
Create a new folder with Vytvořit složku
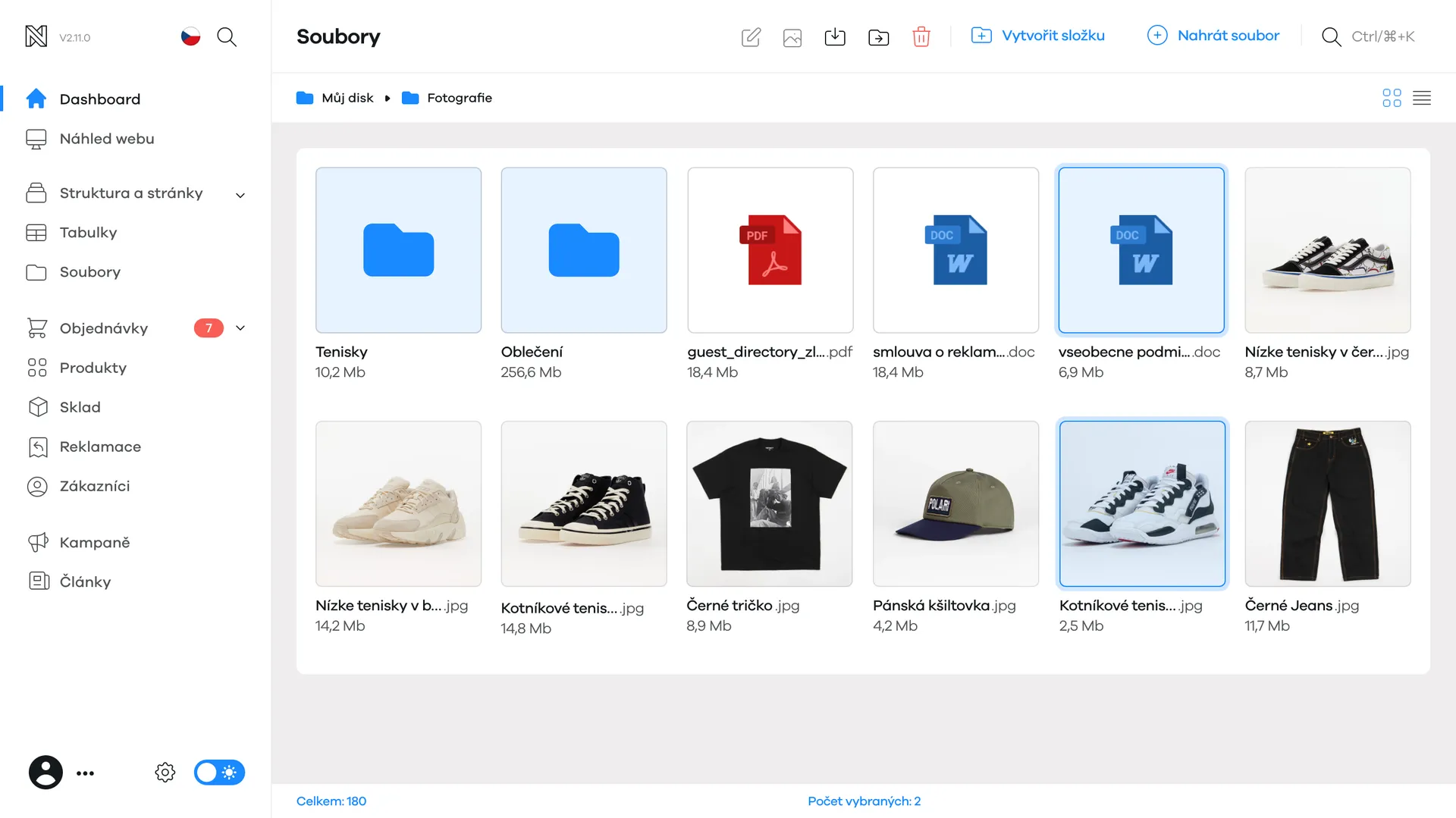pyautogui.click(x=1037, y=36)
